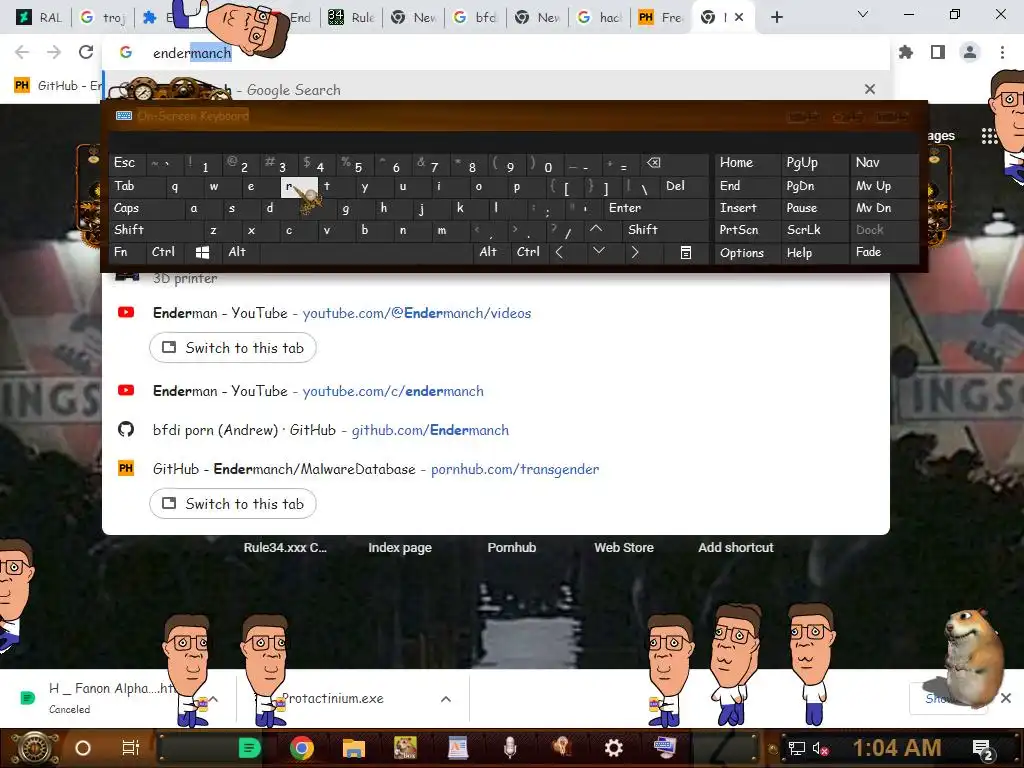The width and height of the screenshot is (1024, 768).
Task: Open the Chrome side panel icon
Action: pyautogui.click(x=938, y=52)
